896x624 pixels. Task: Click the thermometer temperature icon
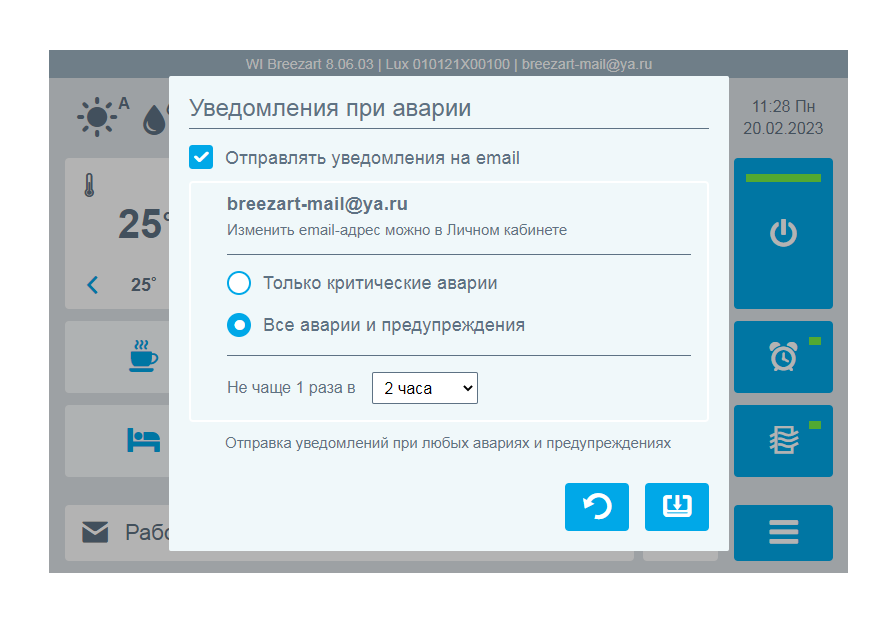[89, 185]
